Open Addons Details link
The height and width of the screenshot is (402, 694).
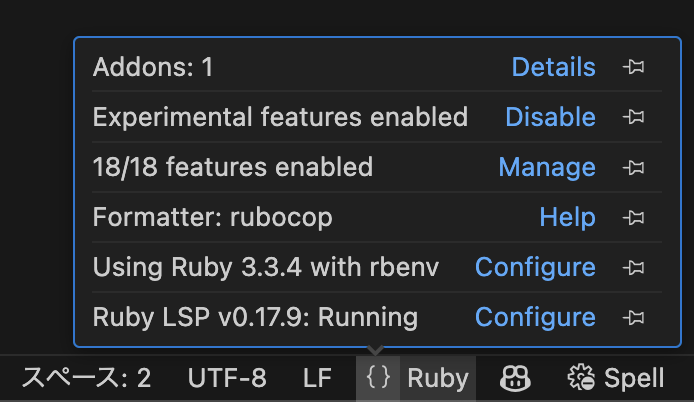point(553,67)
